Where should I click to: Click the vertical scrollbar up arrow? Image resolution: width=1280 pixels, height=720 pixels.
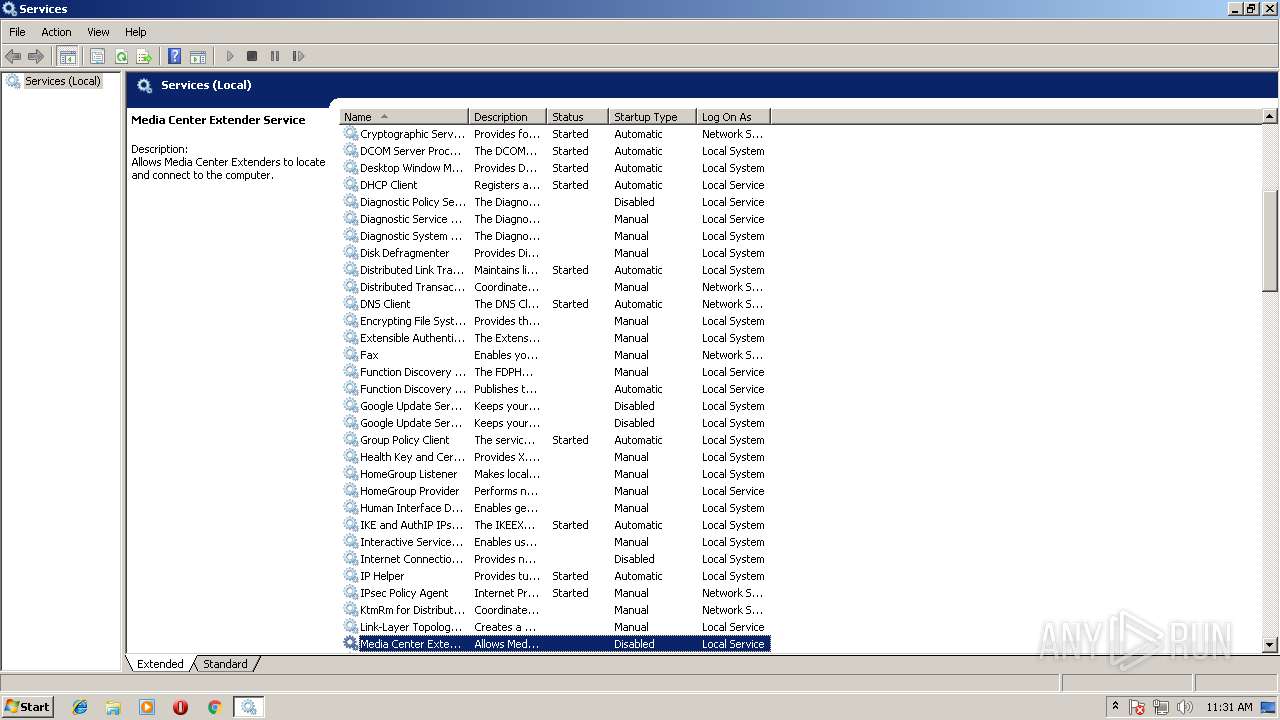click(1270, 117)
